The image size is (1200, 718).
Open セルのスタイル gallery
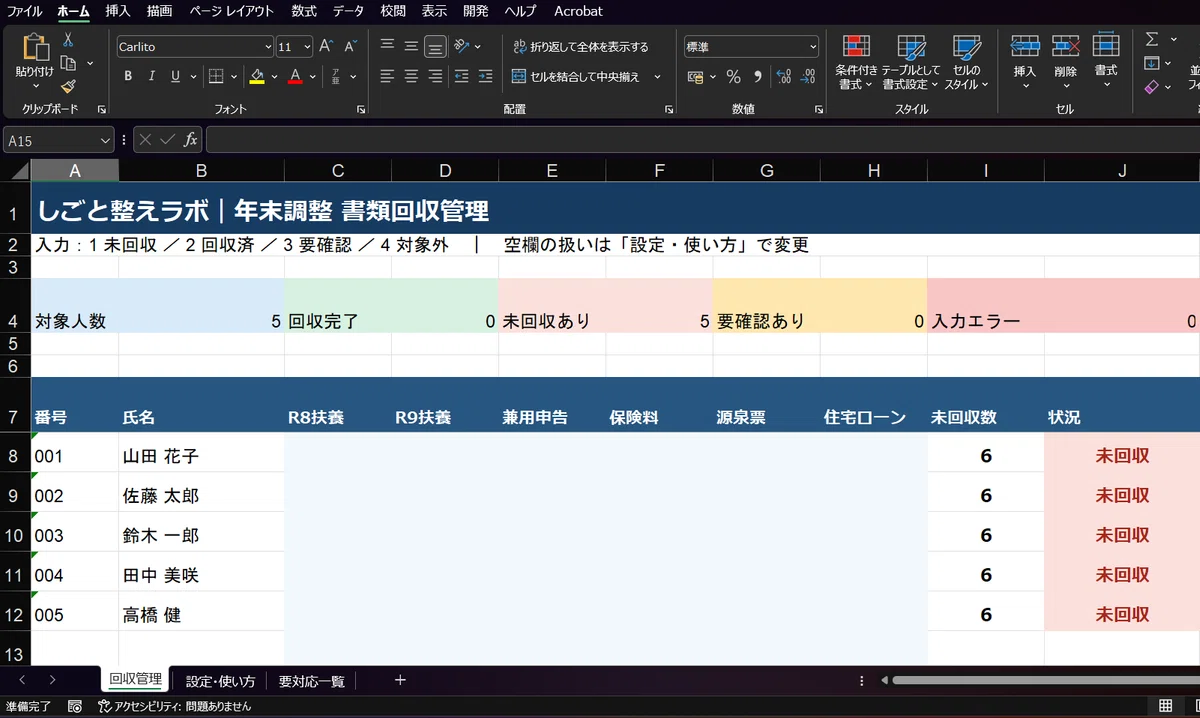tap(967, 63)
